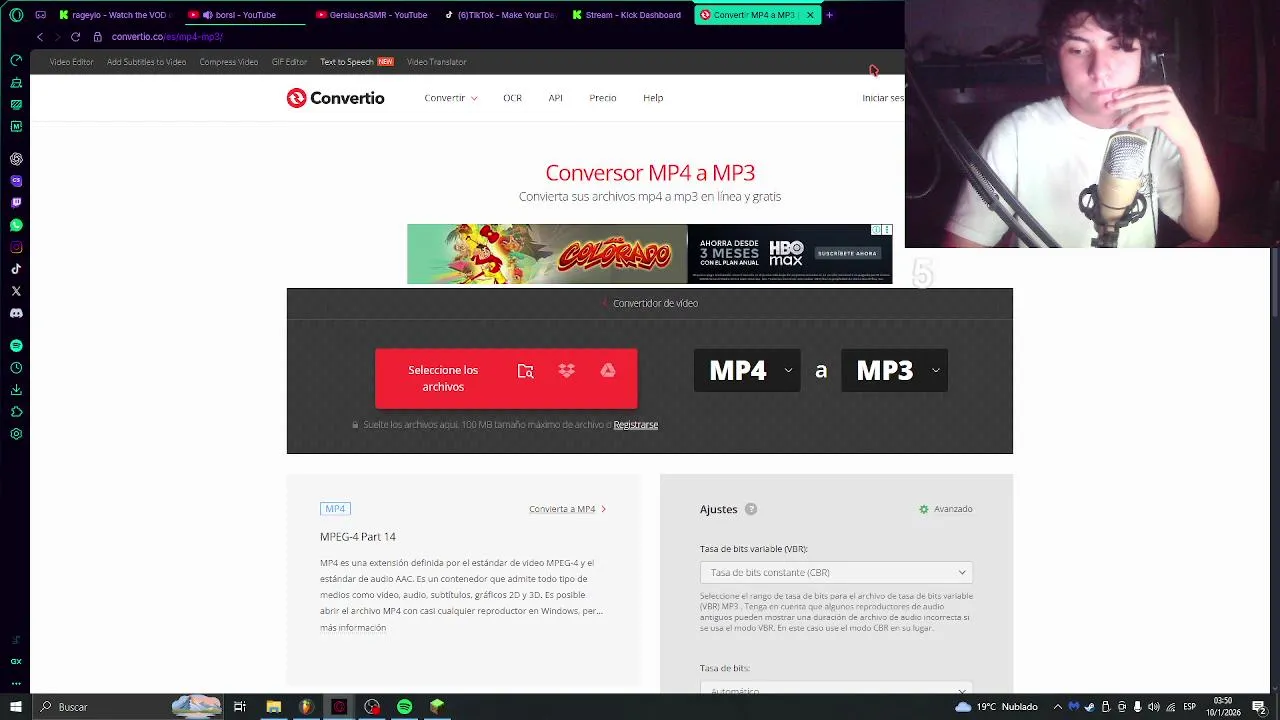This screenshot has width=1280, height=720.
Task: Click the Convertio logo
Action: point(335,98)
